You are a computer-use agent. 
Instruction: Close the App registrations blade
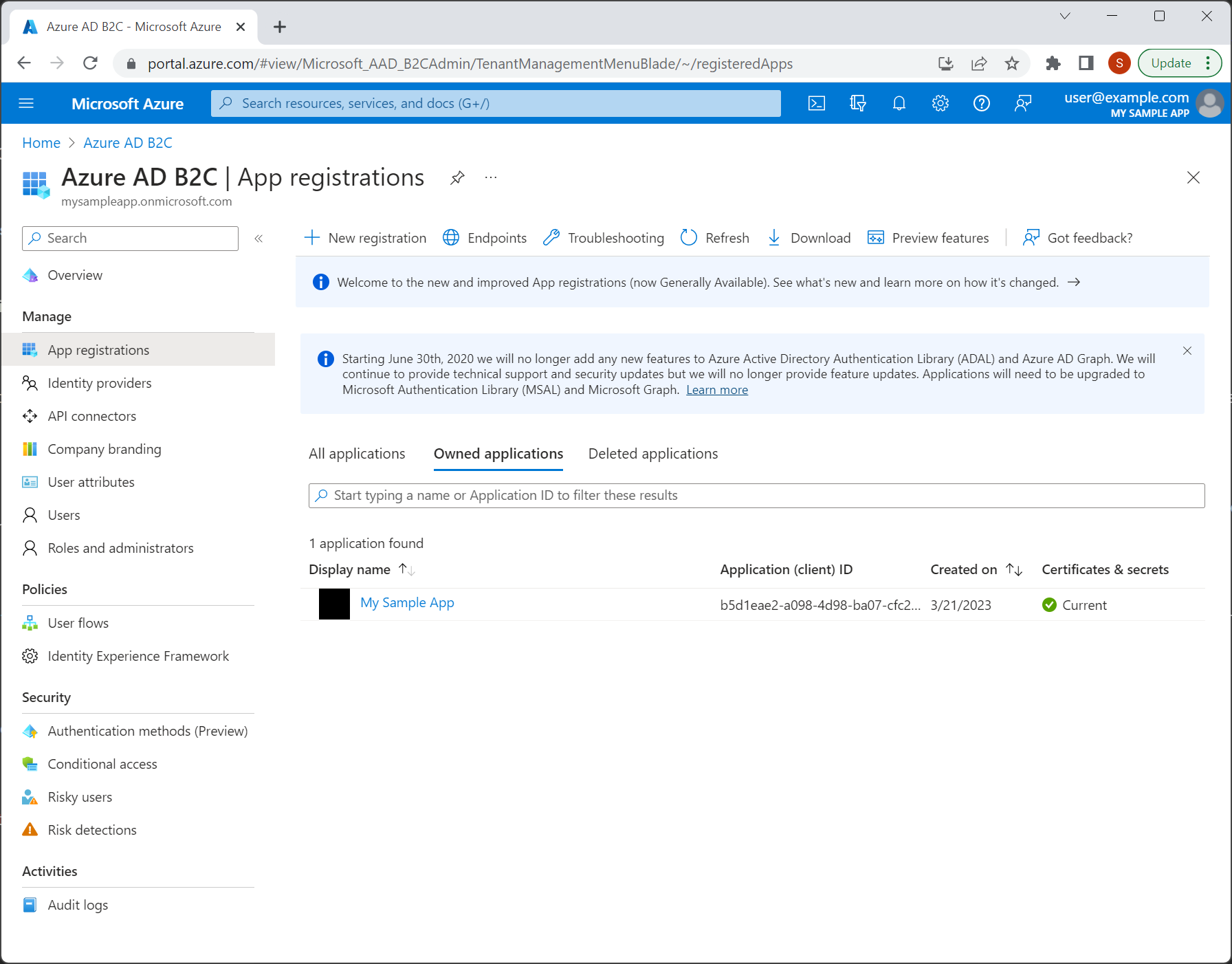click(x=1193, y=177)
